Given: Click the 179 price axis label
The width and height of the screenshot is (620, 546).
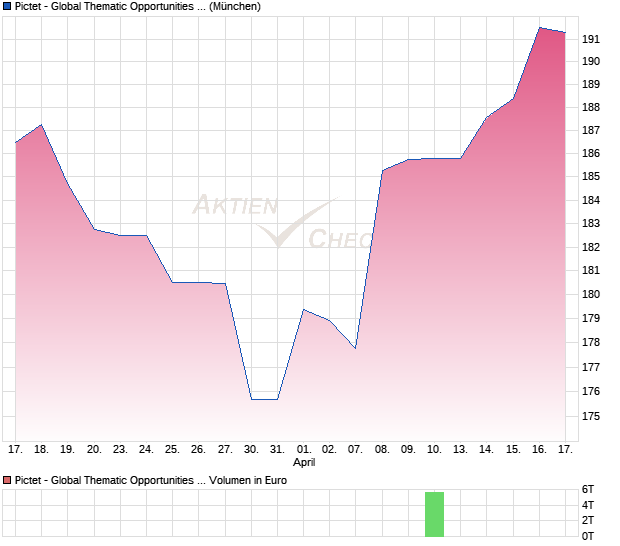Looking at the screenshot, I should click(x=591, y=318).
